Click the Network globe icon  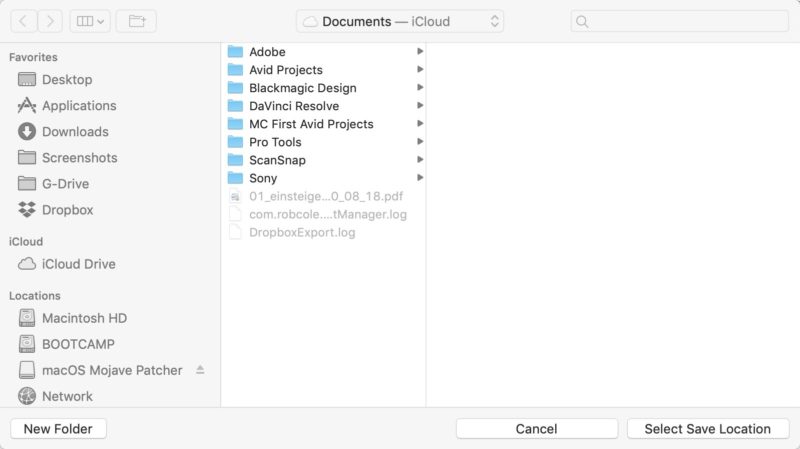[x=27, y=396]
